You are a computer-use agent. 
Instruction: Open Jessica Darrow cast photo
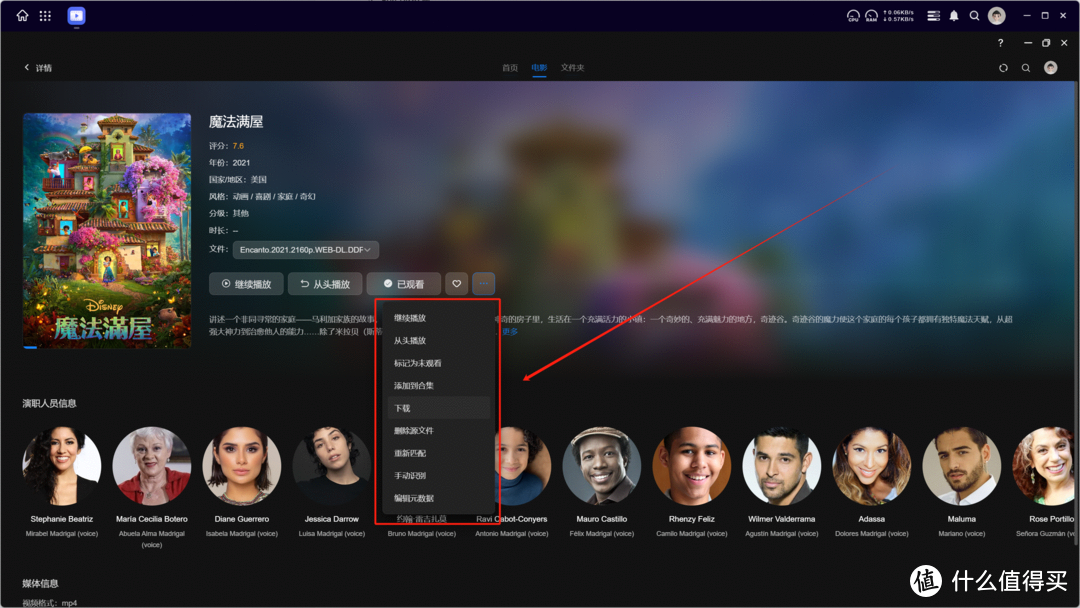click(x=332, y=466)
